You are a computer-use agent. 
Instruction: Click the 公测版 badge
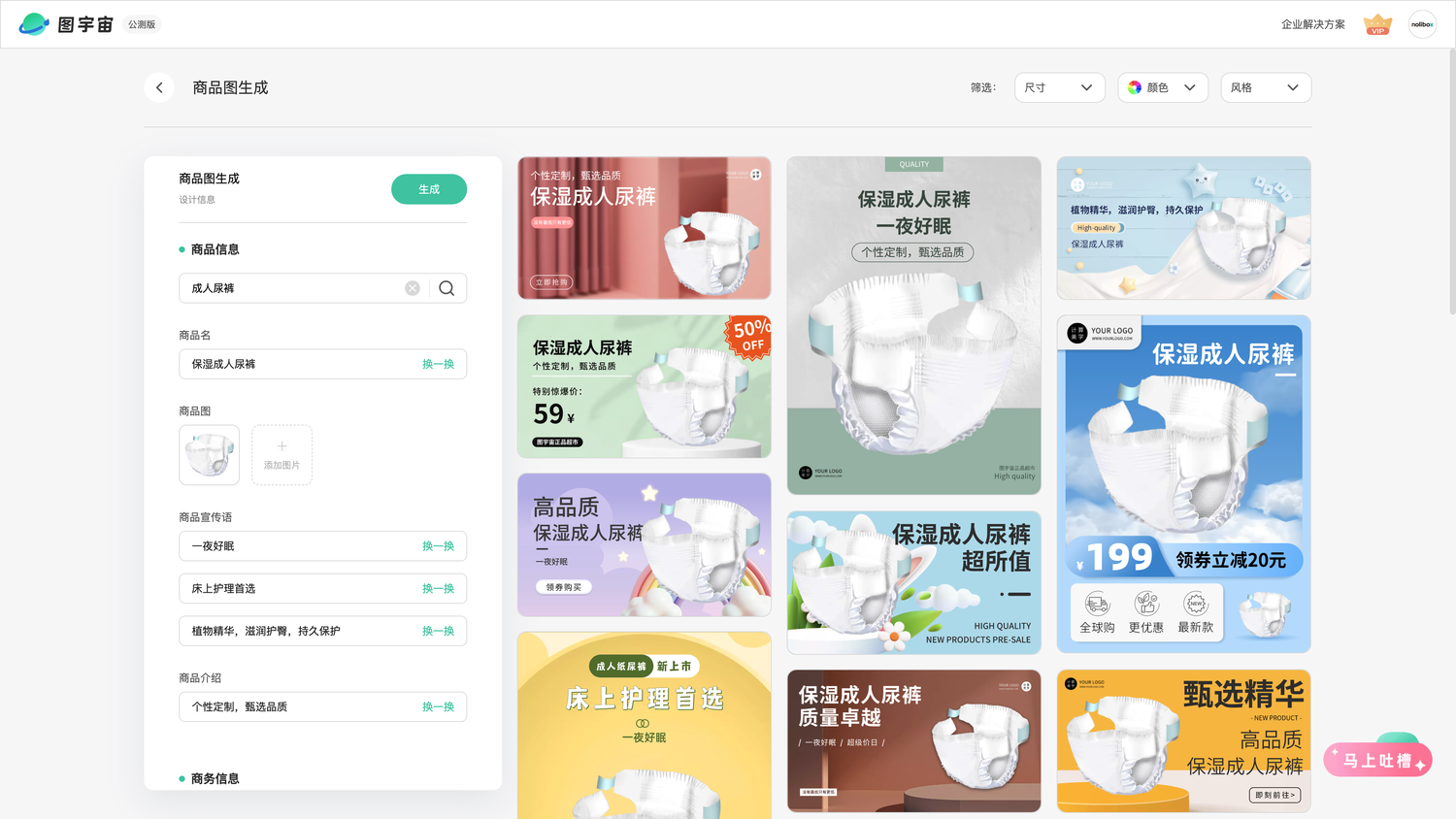click(142, 24)
